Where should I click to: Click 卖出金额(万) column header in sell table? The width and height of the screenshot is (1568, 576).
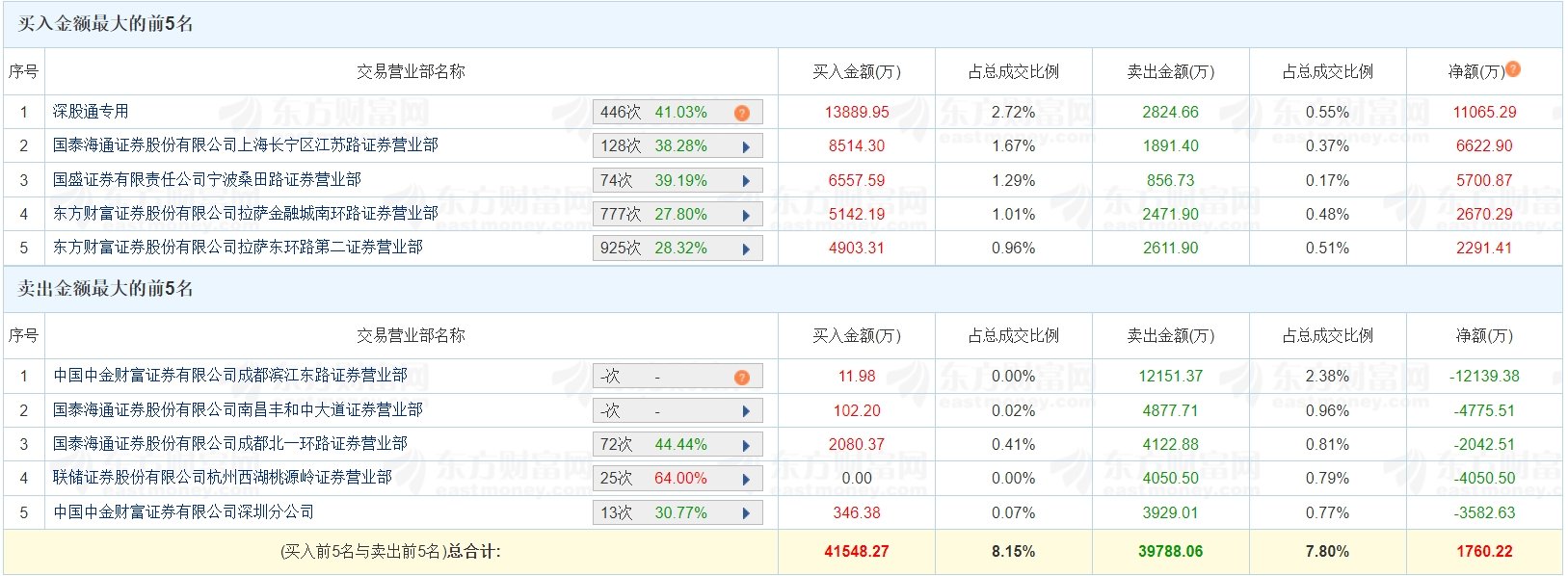click(x=1171, y=336)
